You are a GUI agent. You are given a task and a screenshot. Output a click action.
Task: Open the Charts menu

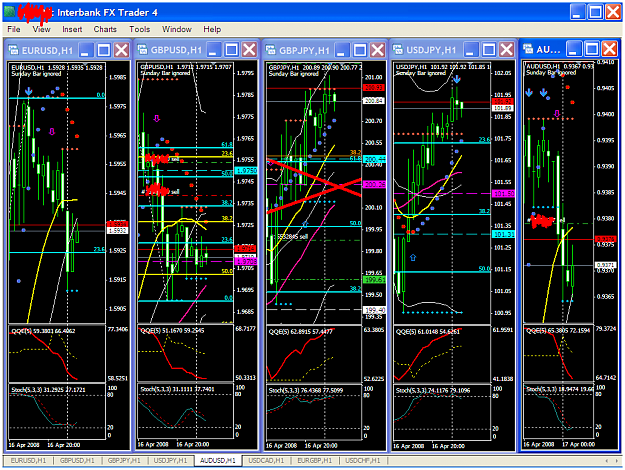click(x=105, y=29)
